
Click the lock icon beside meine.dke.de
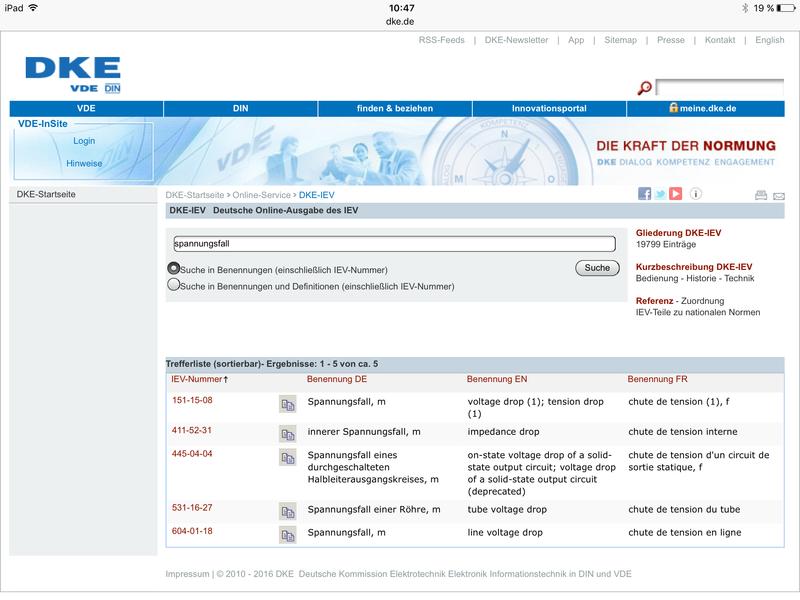[673, 108]
